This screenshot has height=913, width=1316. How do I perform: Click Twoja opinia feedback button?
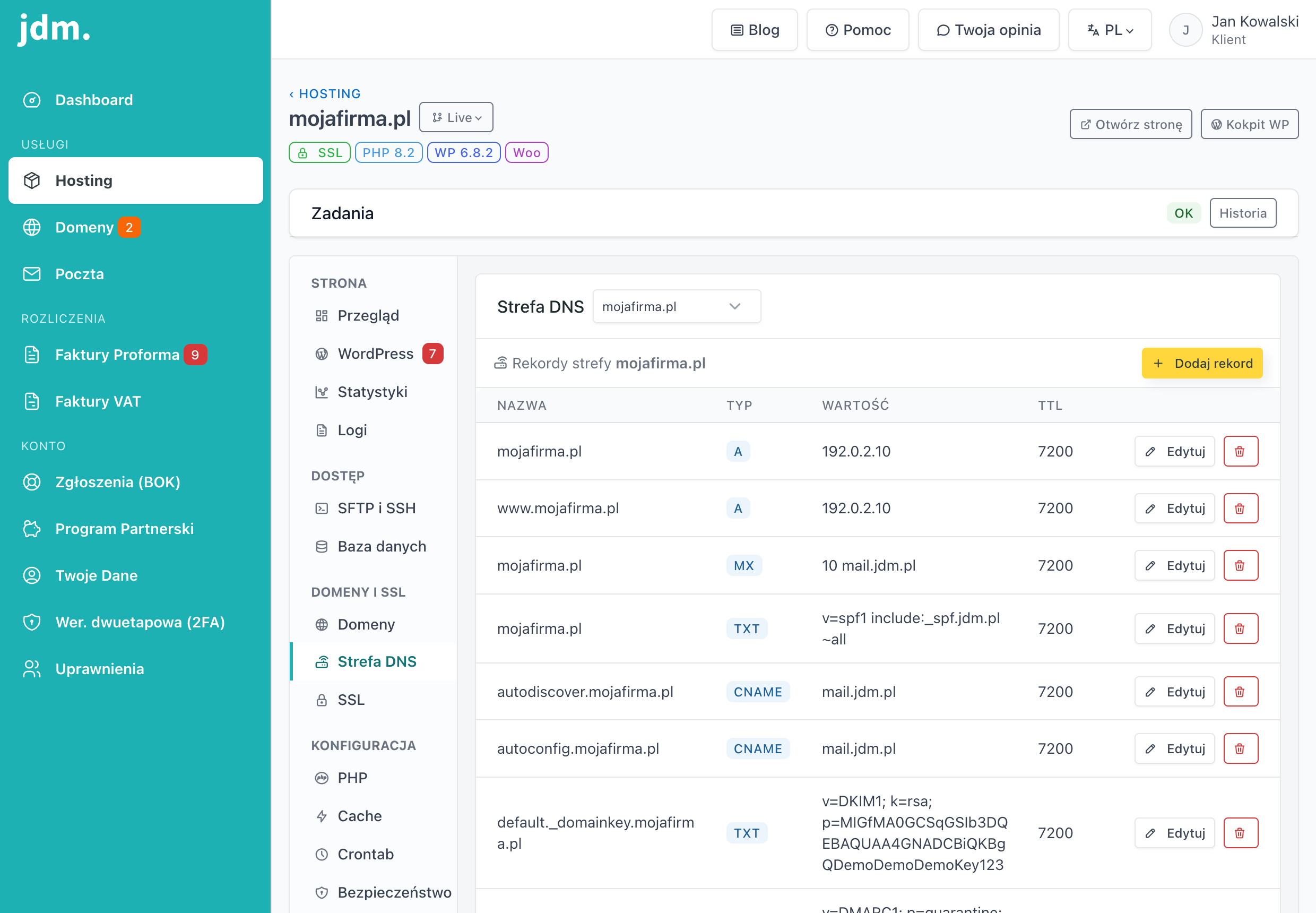point(988,30)
